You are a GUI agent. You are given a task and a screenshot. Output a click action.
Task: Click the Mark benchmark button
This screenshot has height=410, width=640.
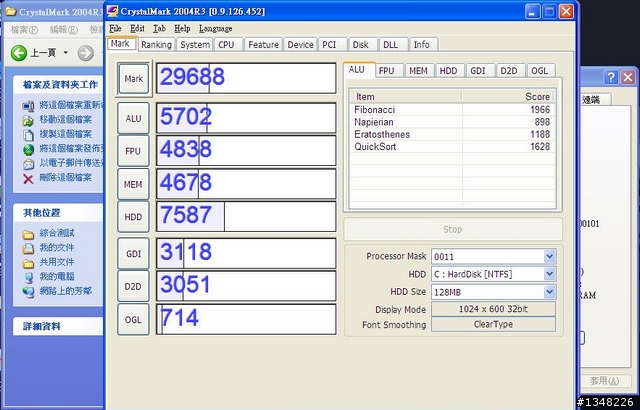pos(134,78)
